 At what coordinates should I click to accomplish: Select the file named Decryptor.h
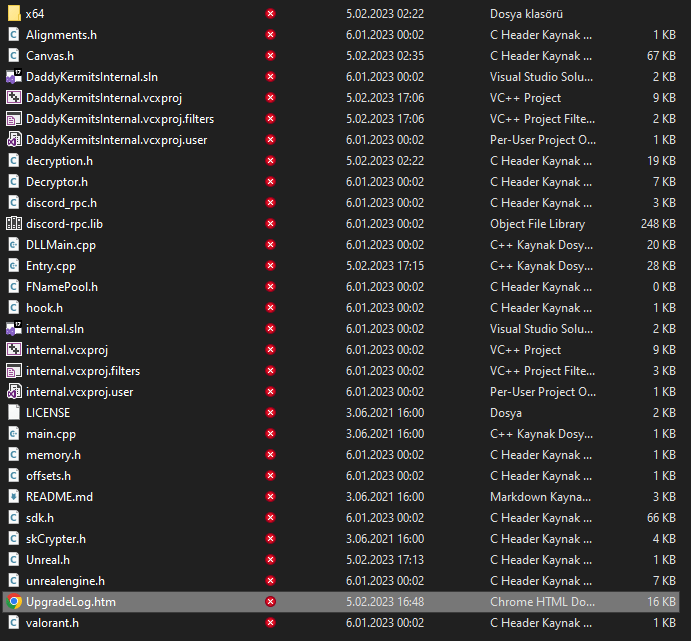click(x=57, y=182)
